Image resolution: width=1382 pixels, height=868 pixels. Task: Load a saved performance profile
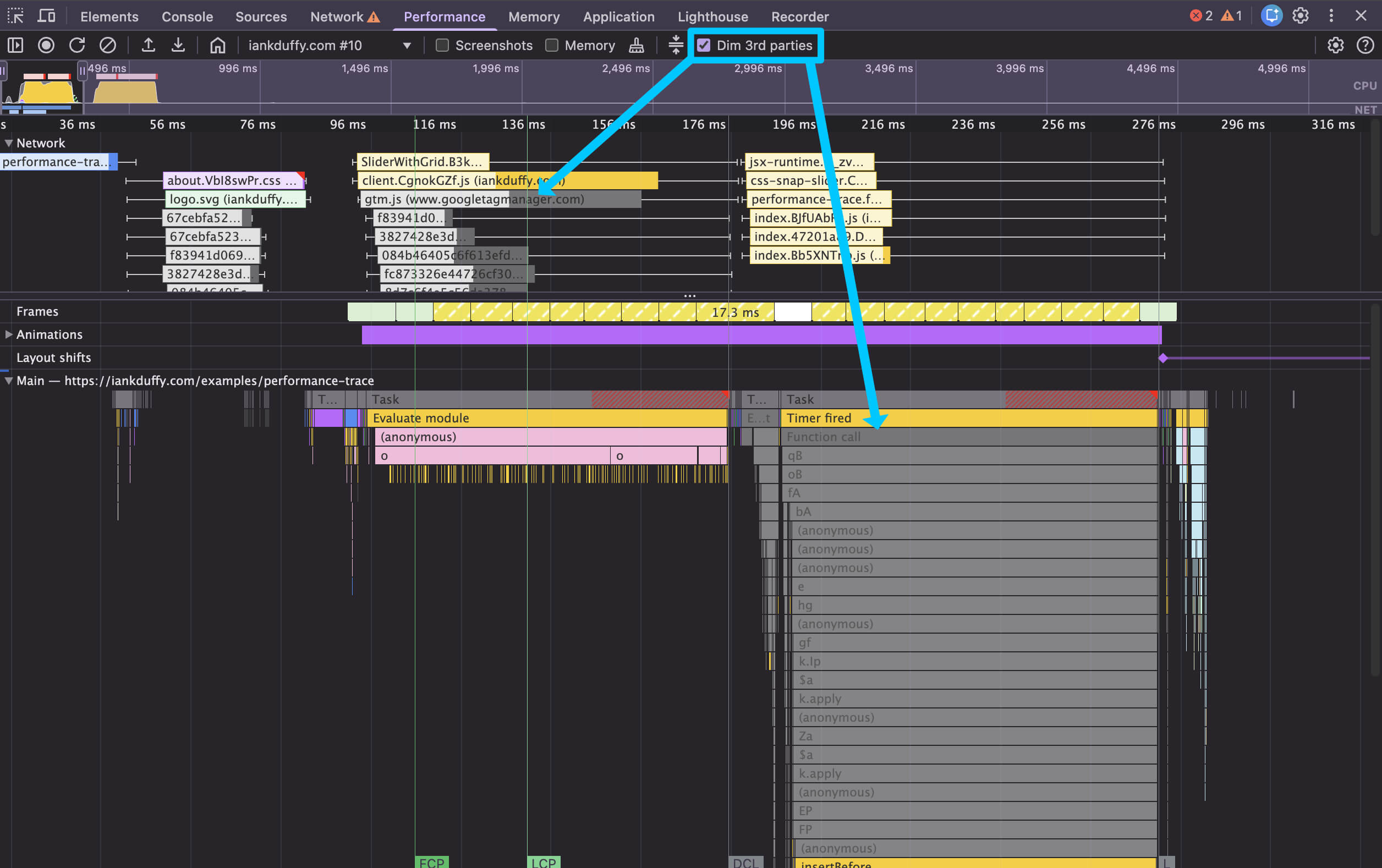click(x=149, y=45)
